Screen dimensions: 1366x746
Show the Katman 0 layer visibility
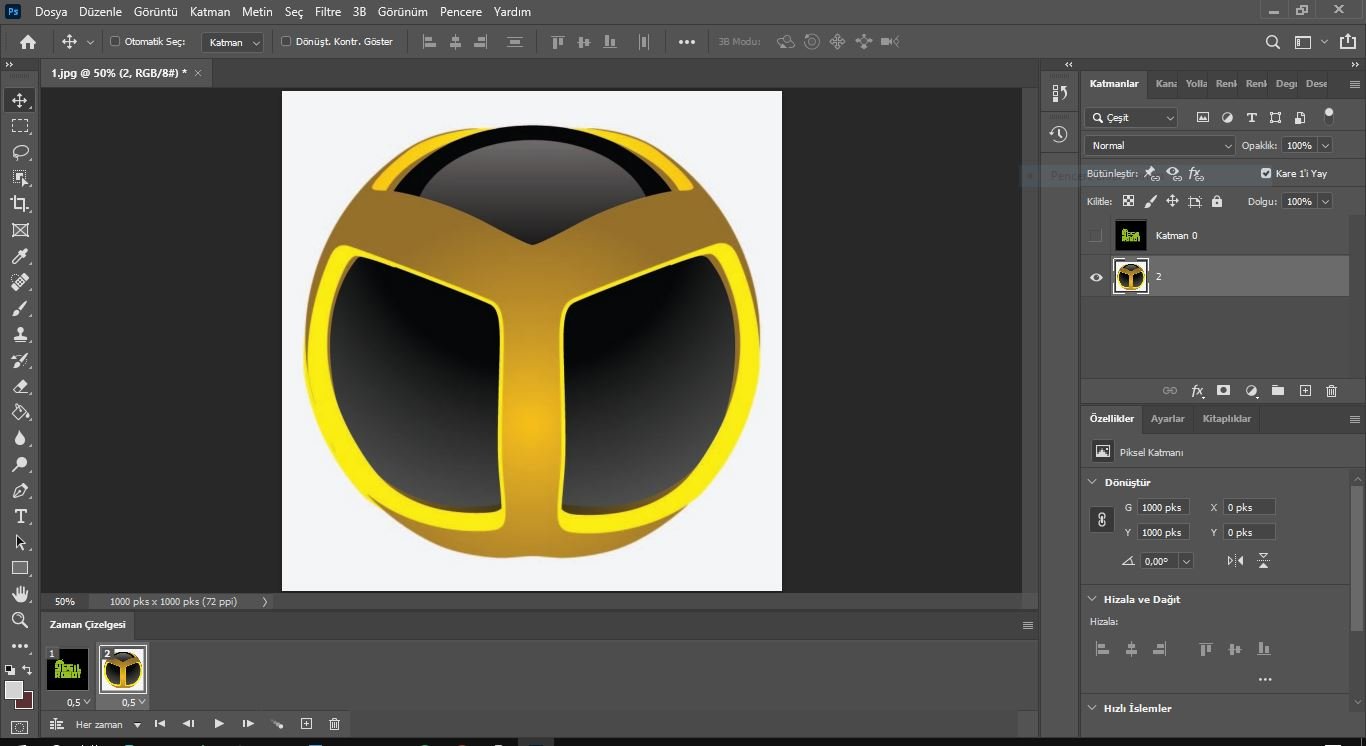1096,236
